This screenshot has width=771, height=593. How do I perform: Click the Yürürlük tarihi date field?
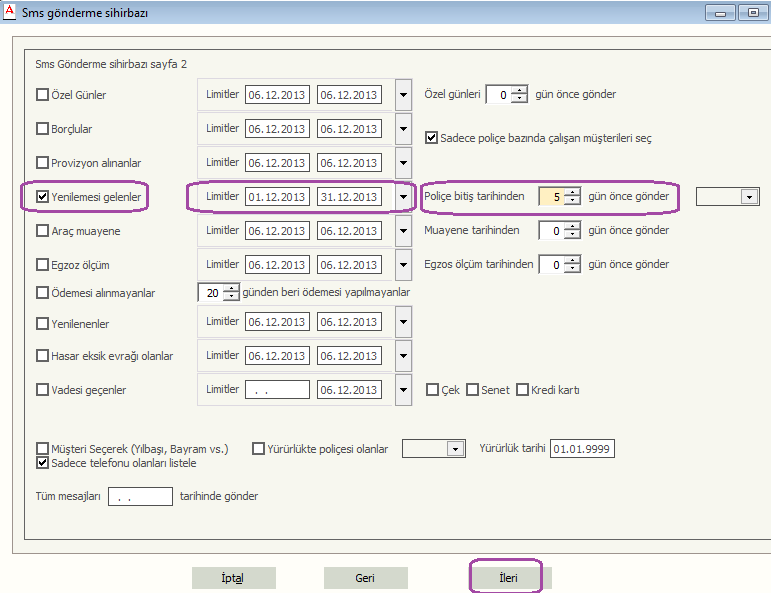pos(582,449)
